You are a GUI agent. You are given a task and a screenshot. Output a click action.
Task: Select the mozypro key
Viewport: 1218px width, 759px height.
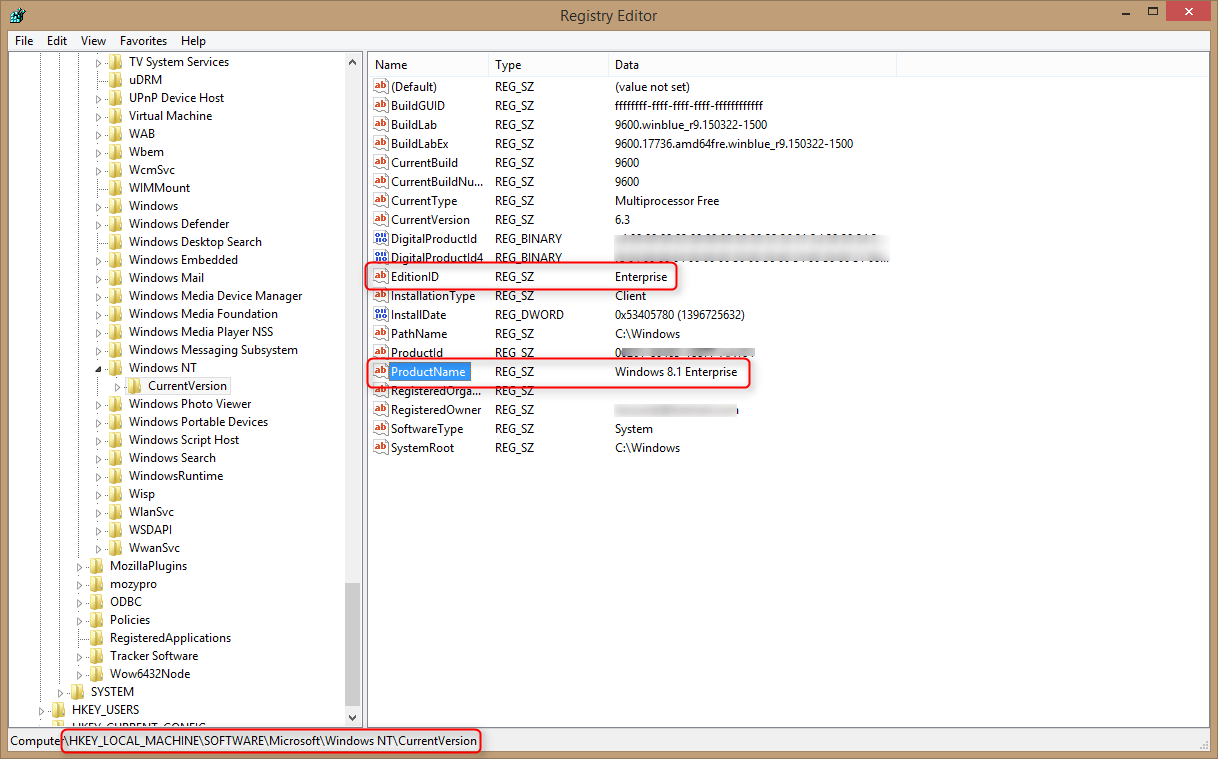(x=133, y=584)
